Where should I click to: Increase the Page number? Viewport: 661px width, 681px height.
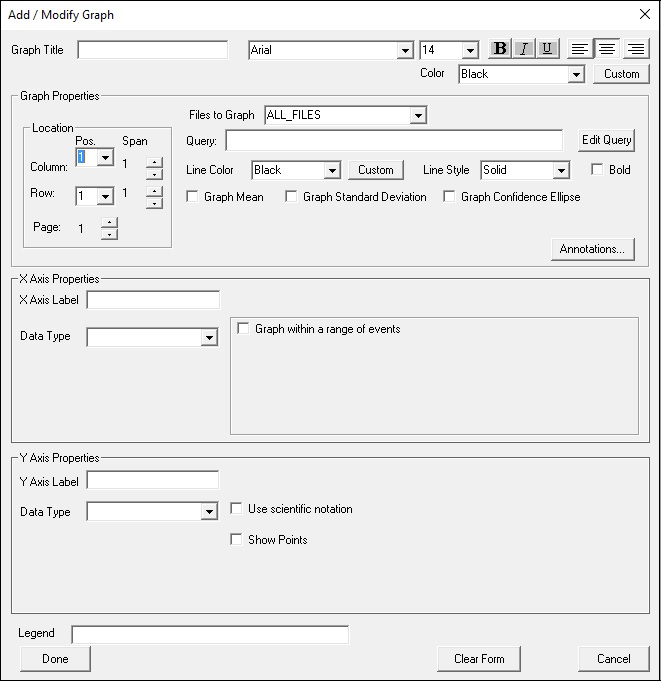pyautogui.click(x=109, y=222)
